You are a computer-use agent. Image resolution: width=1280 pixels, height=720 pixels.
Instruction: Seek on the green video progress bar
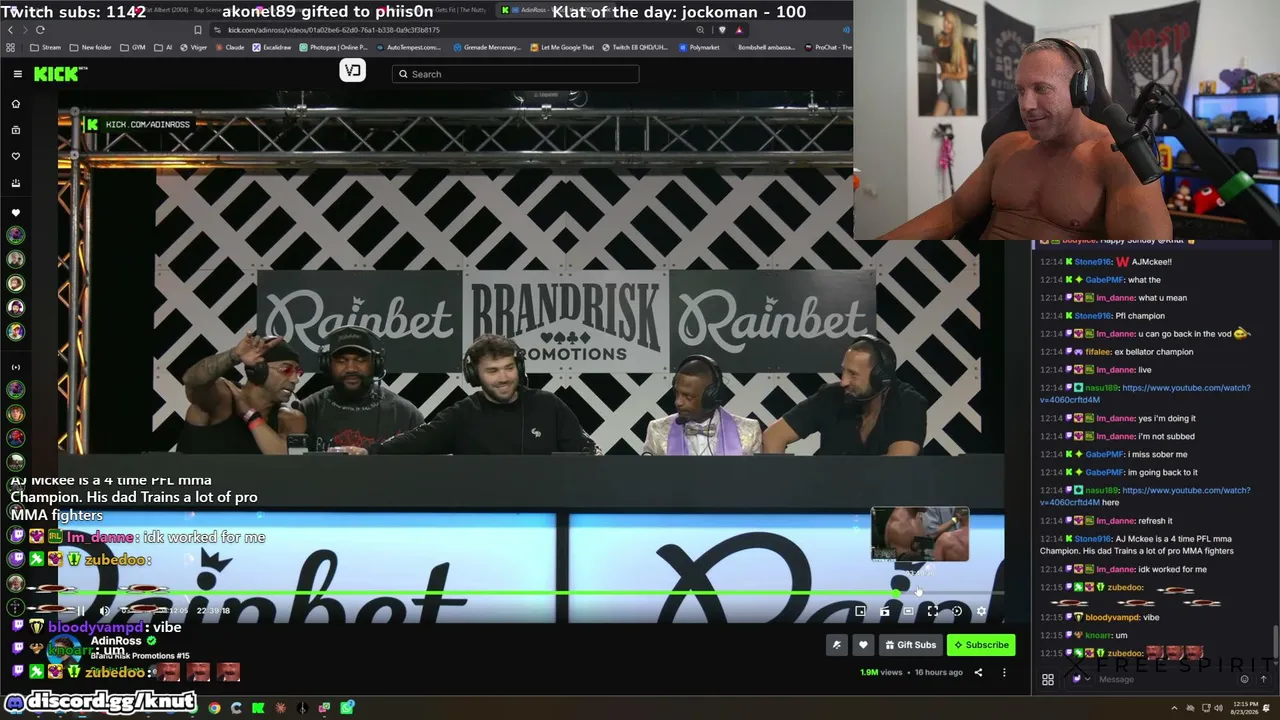point(530,593)
